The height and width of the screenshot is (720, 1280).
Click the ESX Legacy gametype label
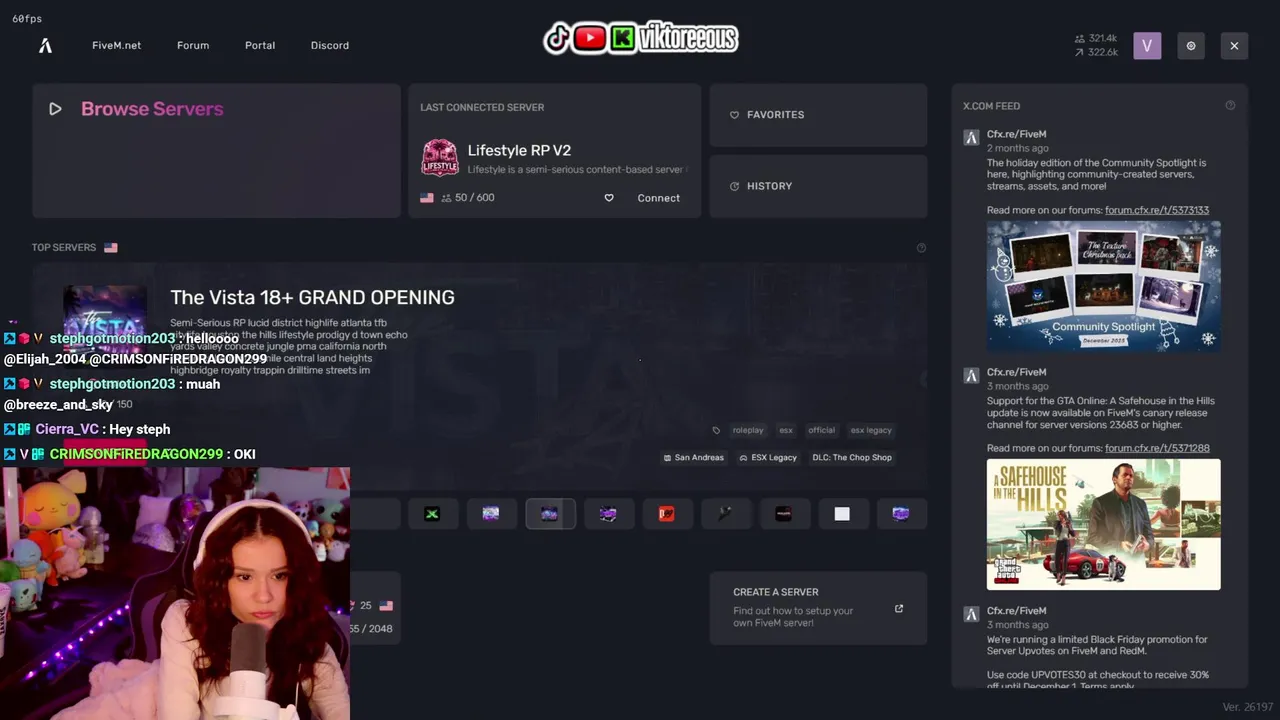(768, 458)
